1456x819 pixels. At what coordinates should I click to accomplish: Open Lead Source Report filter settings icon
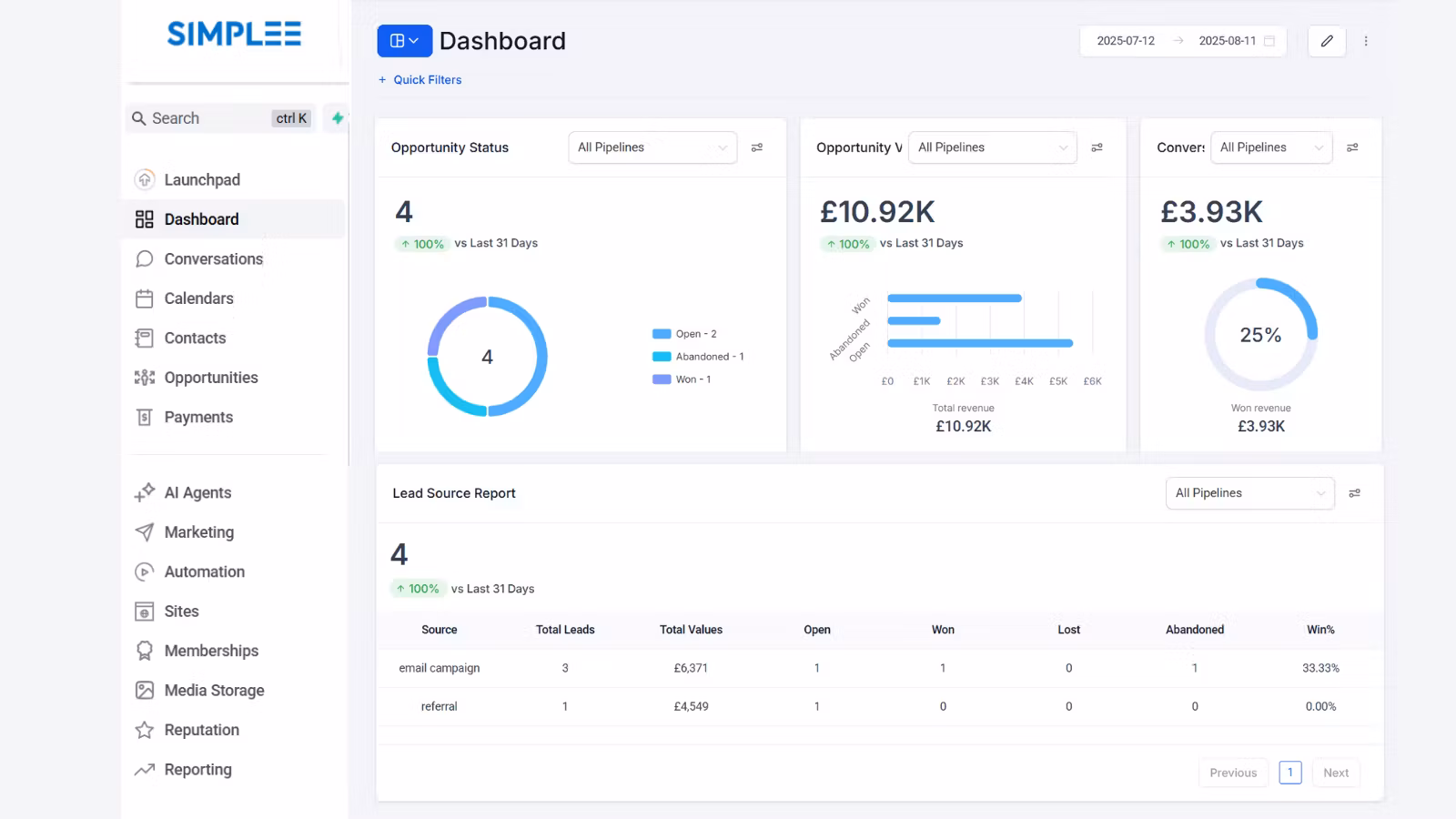tap(1354, 493)
